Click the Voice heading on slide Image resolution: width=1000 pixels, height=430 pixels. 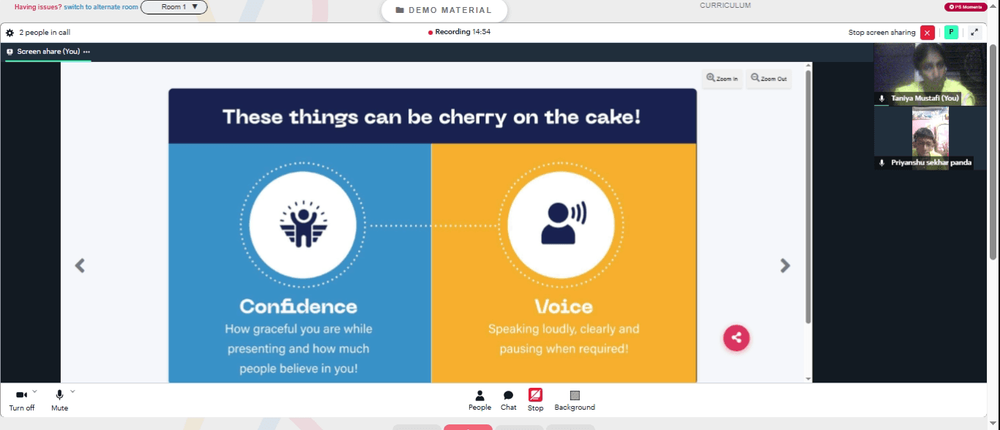[x=563, y=306]
